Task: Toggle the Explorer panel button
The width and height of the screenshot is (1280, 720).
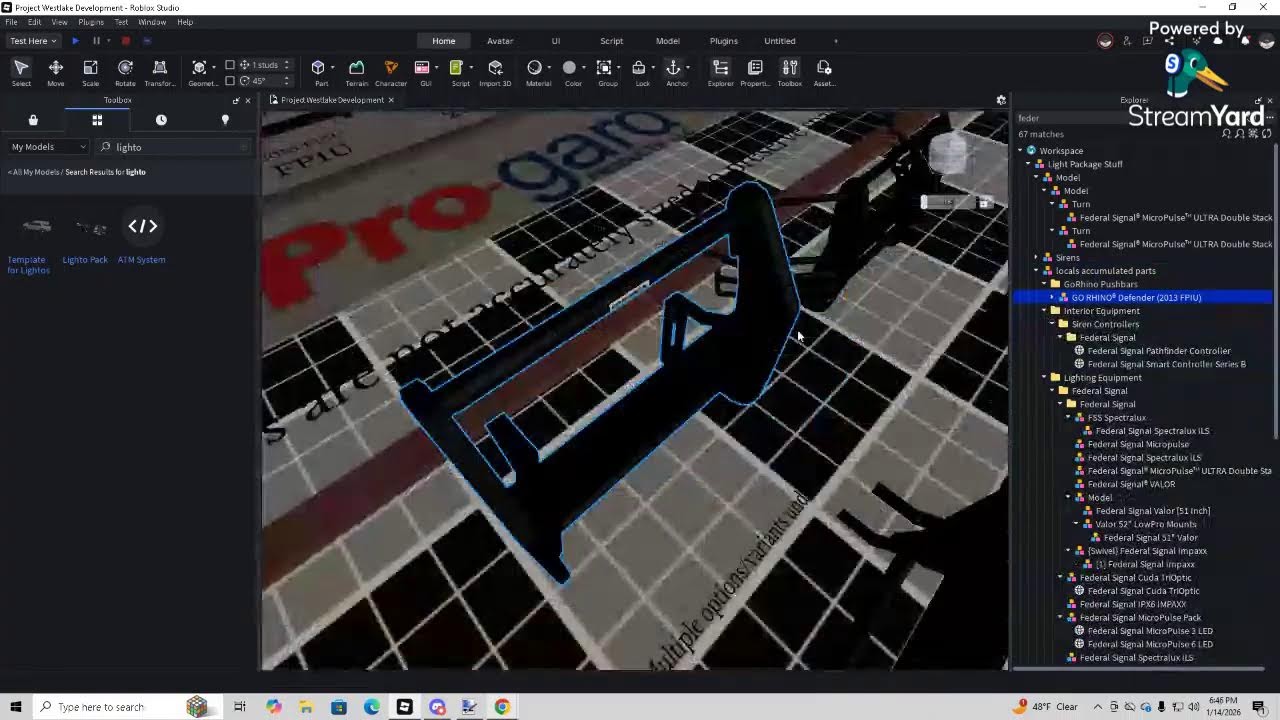Action: (720, 72)
